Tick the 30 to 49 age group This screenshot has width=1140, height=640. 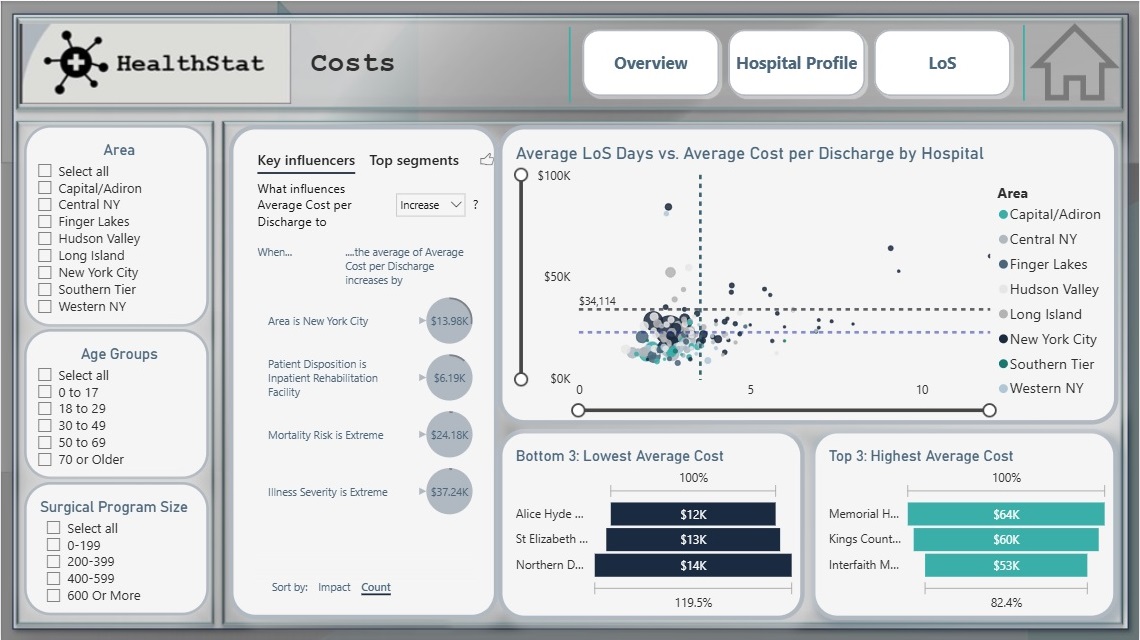coord(45,425)
